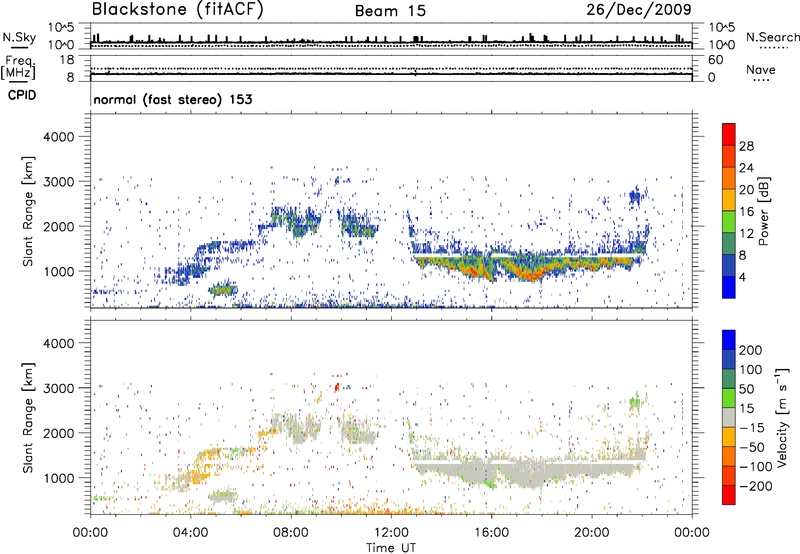800x554 pixels.
Task: Click the '16:00' time tick label
Action: pyautogui.click(x=491, y=533)
